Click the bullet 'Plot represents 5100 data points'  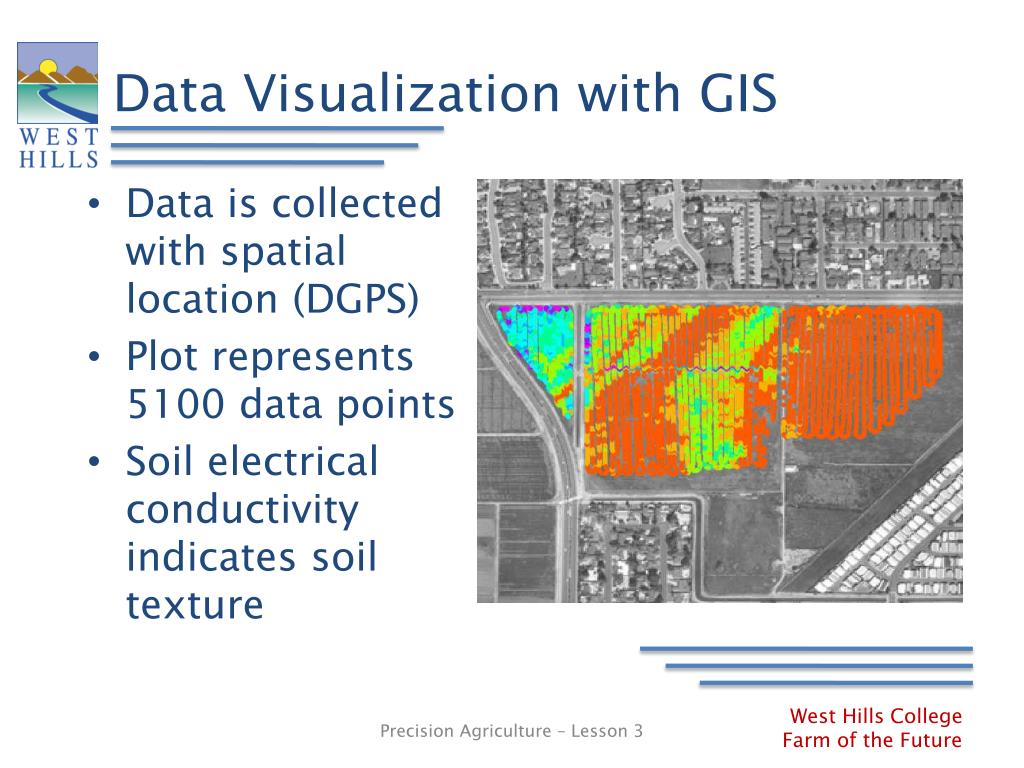tap(289, 380)
